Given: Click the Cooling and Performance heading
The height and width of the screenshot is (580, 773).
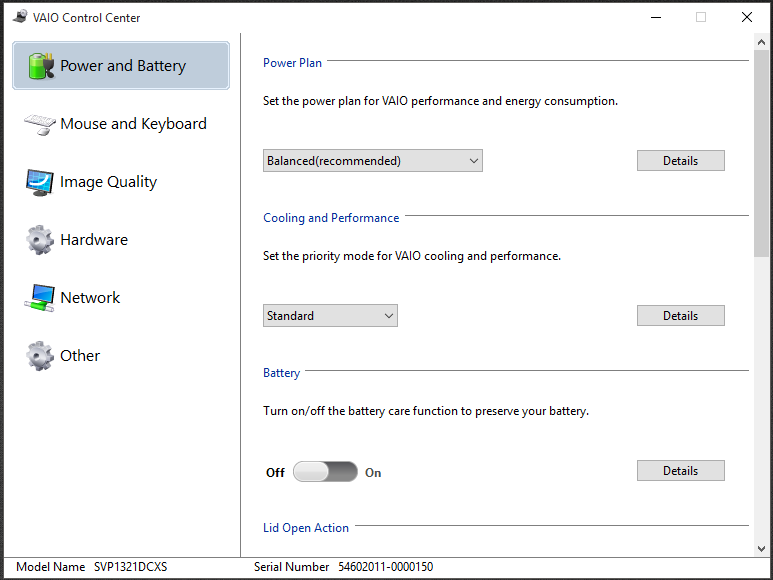Looking at the screenshot, I should pyautogui.click(x=331, y=218).
